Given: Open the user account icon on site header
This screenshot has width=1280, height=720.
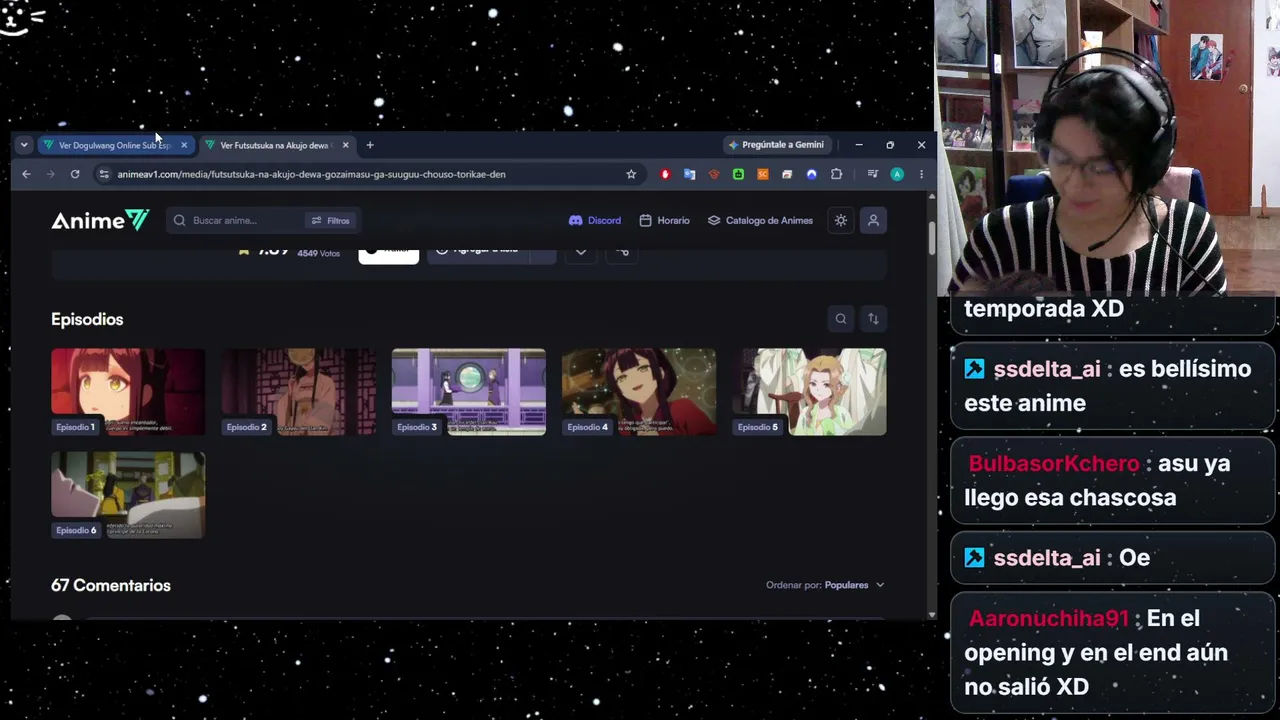Looking at the screenshot, I should tap(873, 220).
